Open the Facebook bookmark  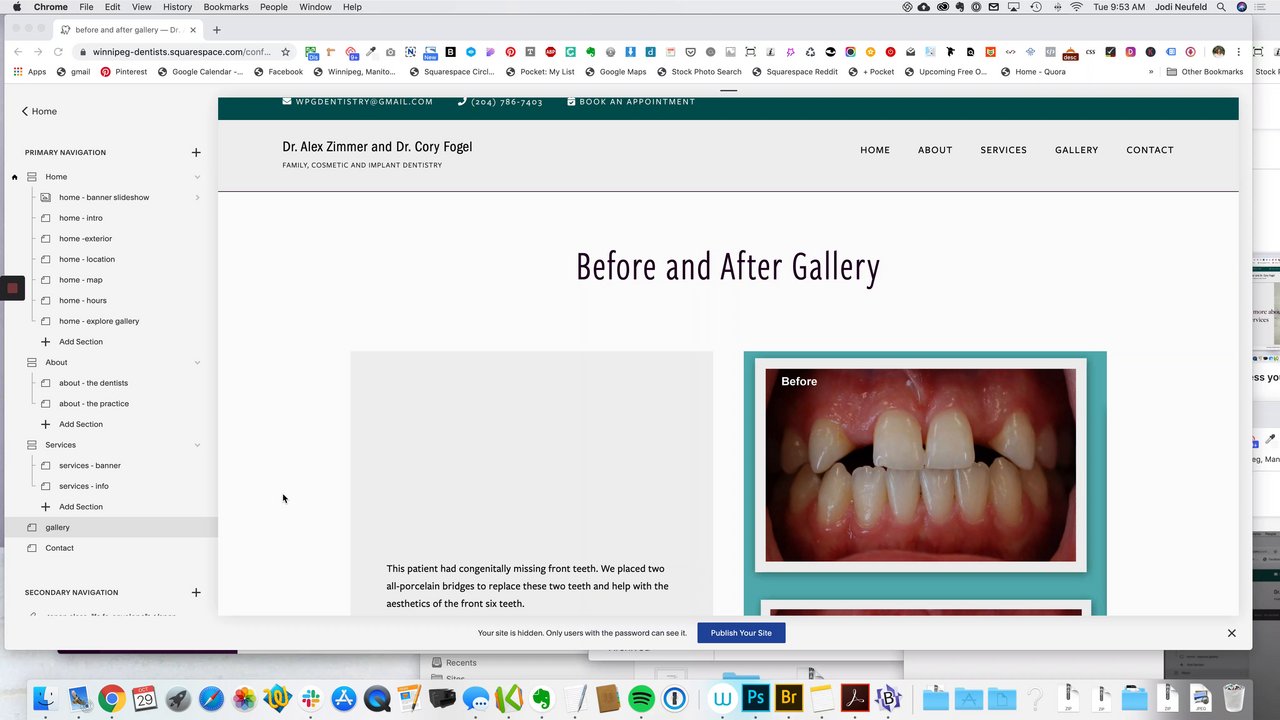pyautogui.click(x=278, y=72)
